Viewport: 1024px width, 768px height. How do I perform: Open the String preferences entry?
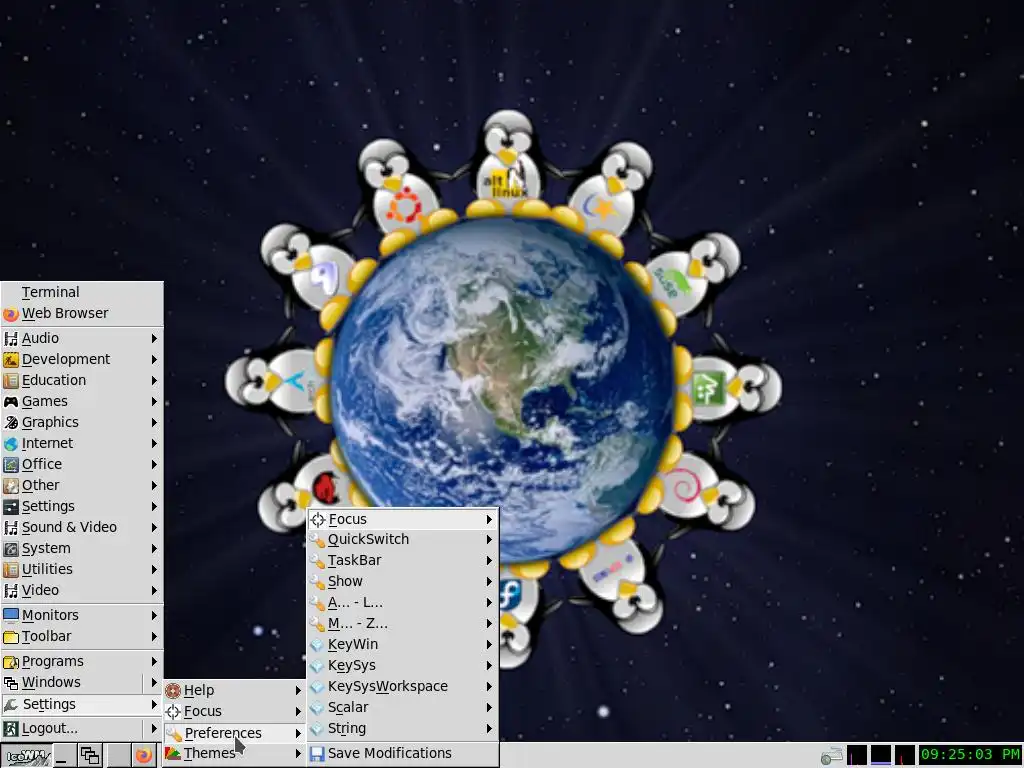[x=402, y=728]
